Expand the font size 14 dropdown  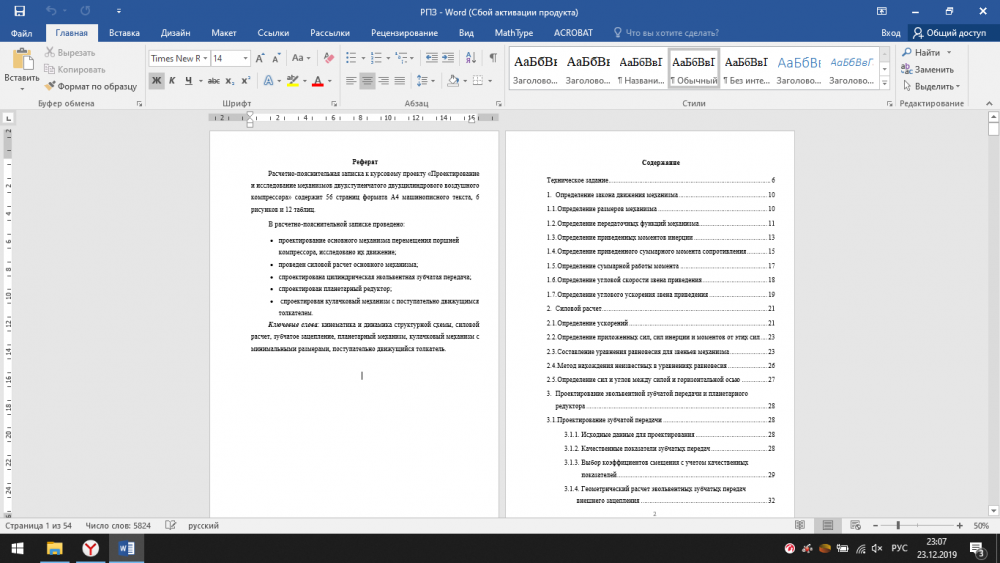245,58
